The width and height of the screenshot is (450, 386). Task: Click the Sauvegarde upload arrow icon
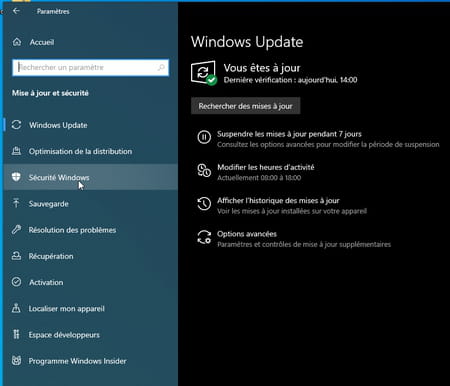tap(16, 203)
